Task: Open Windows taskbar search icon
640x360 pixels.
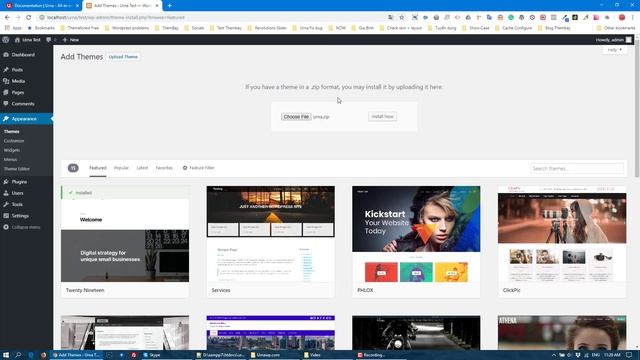Action: (x=18, y=355)
